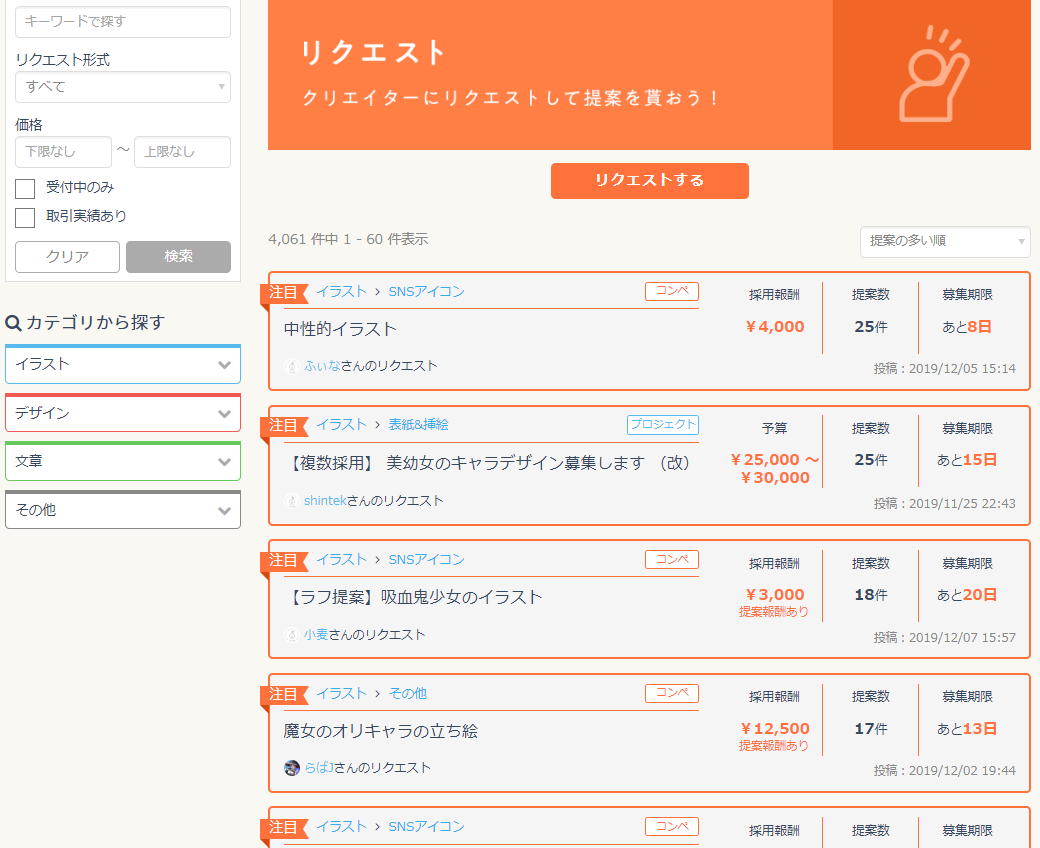The width and height of the screenshot is (1040, 848).
Task: Click shintek's avatar icon
Action: click(292, 501)
